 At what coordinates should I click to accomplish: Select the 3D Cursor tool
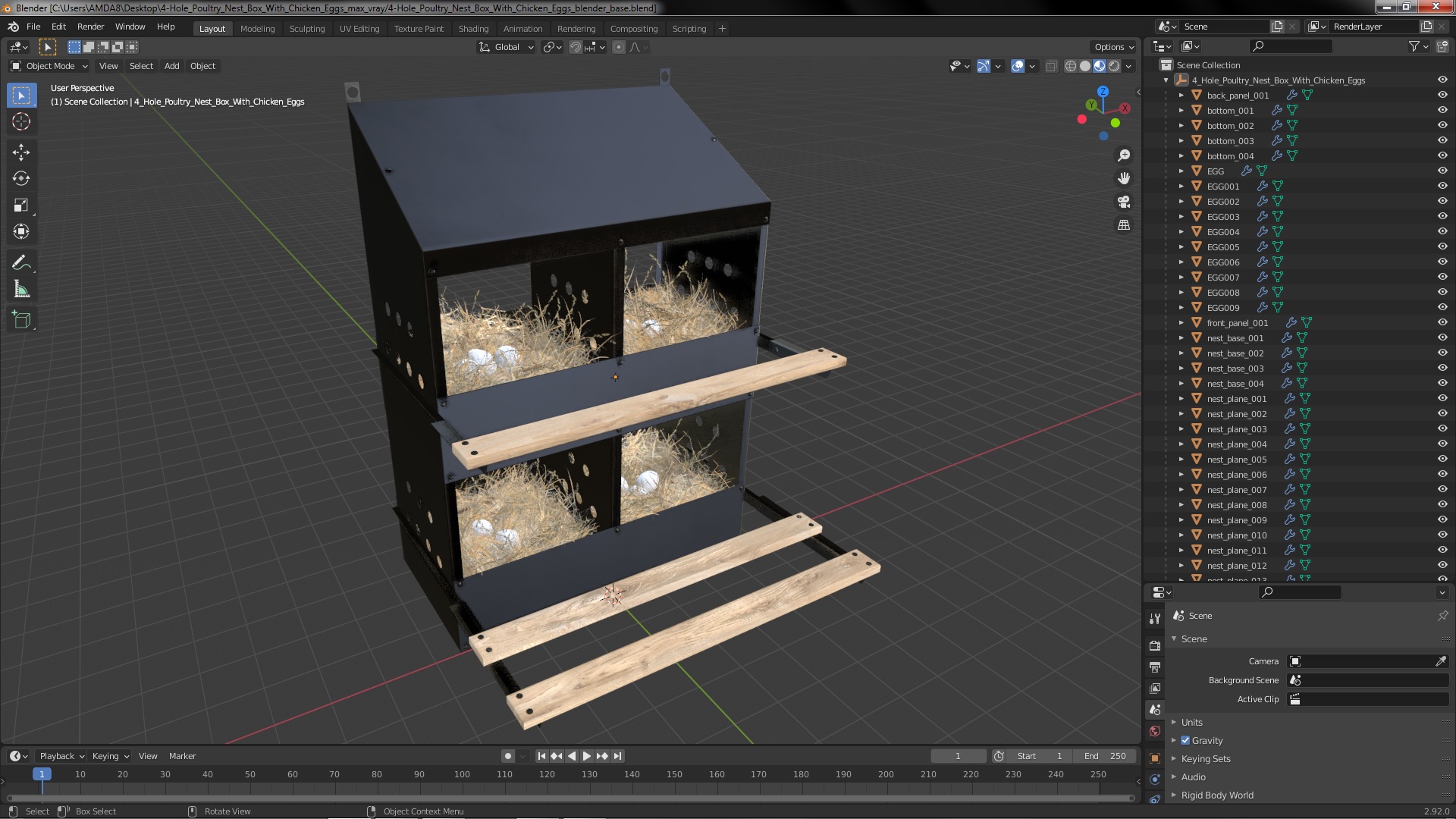(21, 121)
